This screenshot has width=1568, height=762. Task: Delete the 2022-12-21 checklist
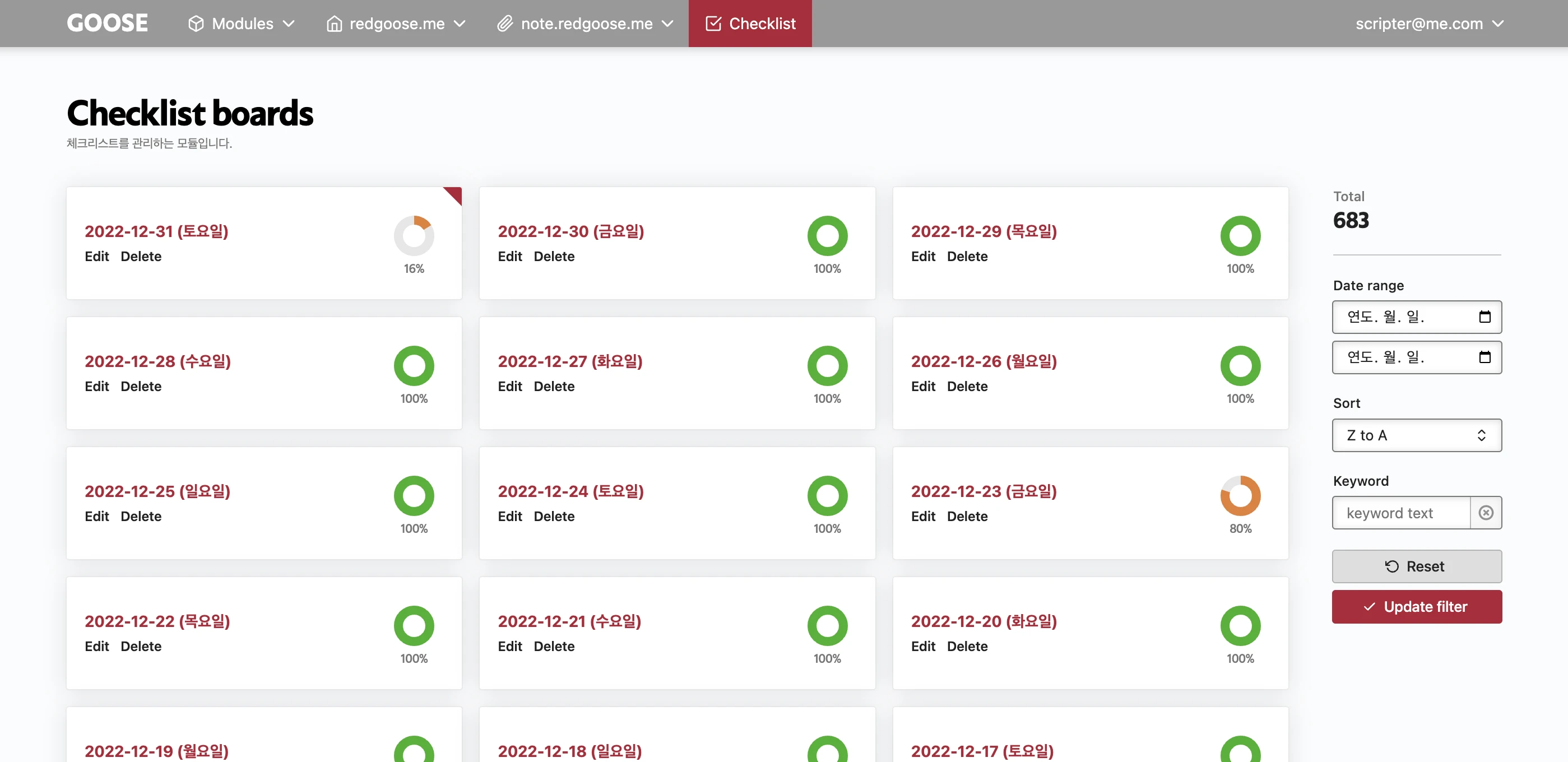tap(555, 646)
